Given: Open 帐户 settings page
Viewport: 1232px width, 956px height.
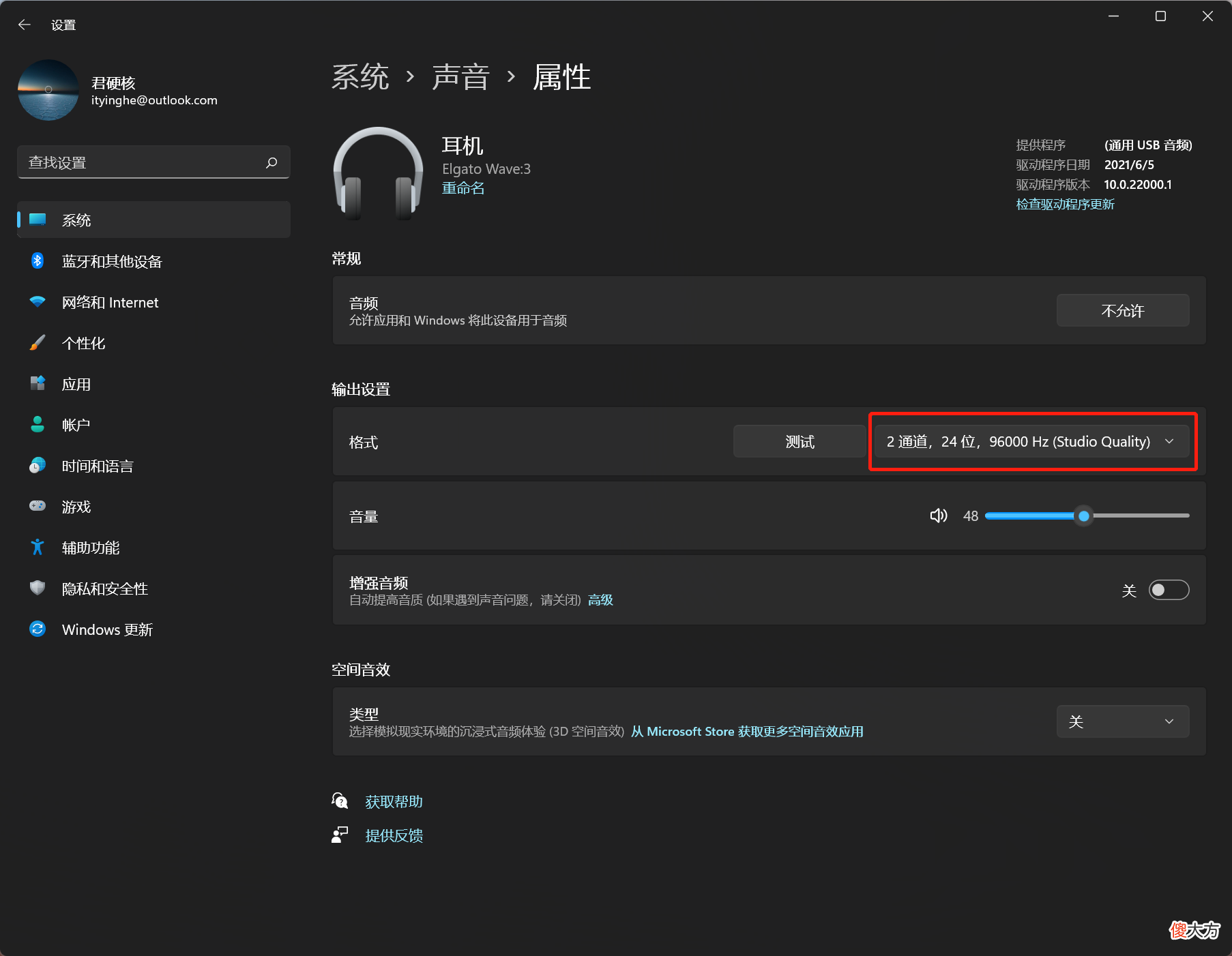Looking at the screenshot, I should pyautogui.click(x=154, y=425).
